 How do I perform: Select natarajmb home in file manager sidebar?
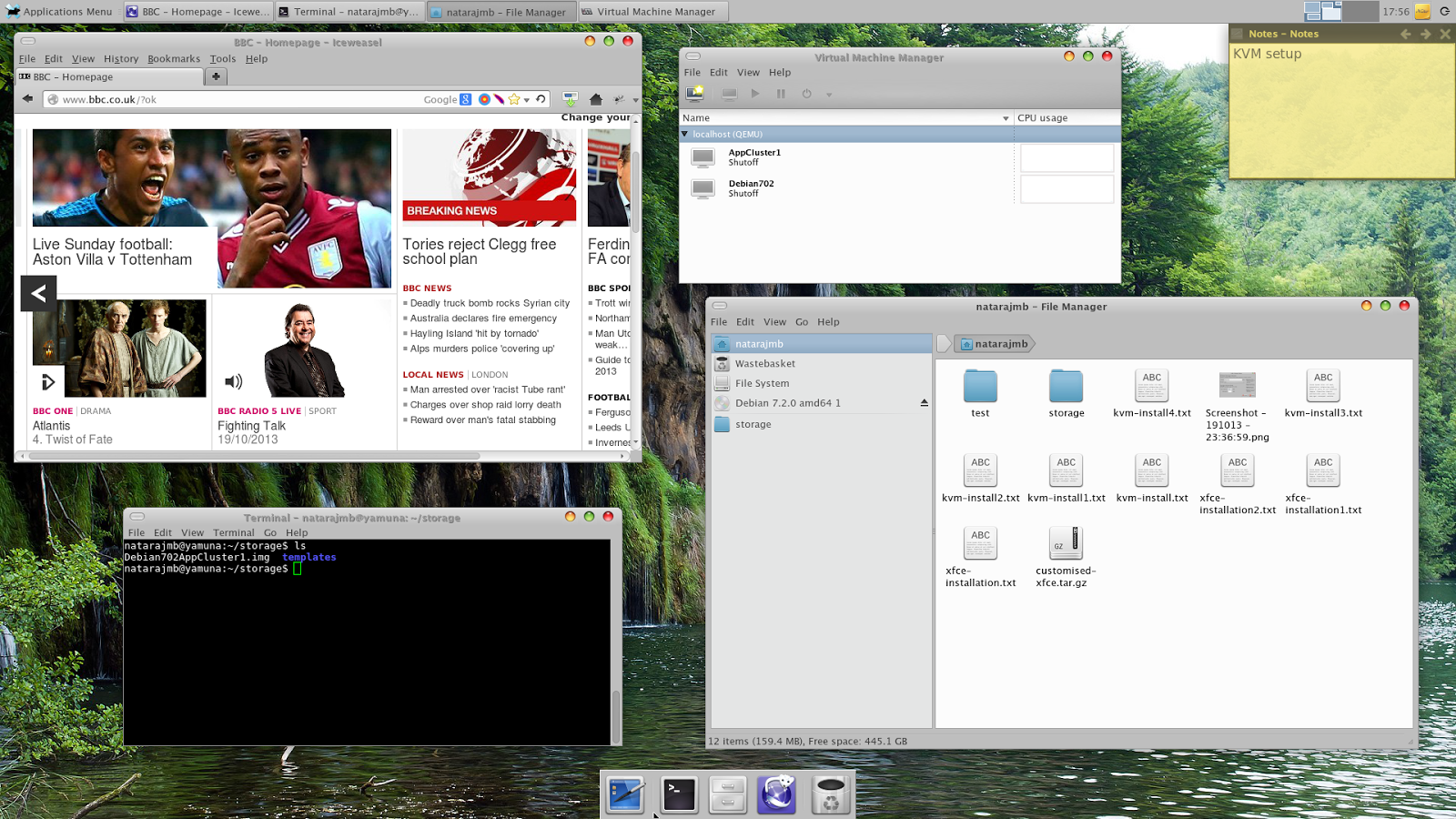pyautogui.click(x=822, y=344)
